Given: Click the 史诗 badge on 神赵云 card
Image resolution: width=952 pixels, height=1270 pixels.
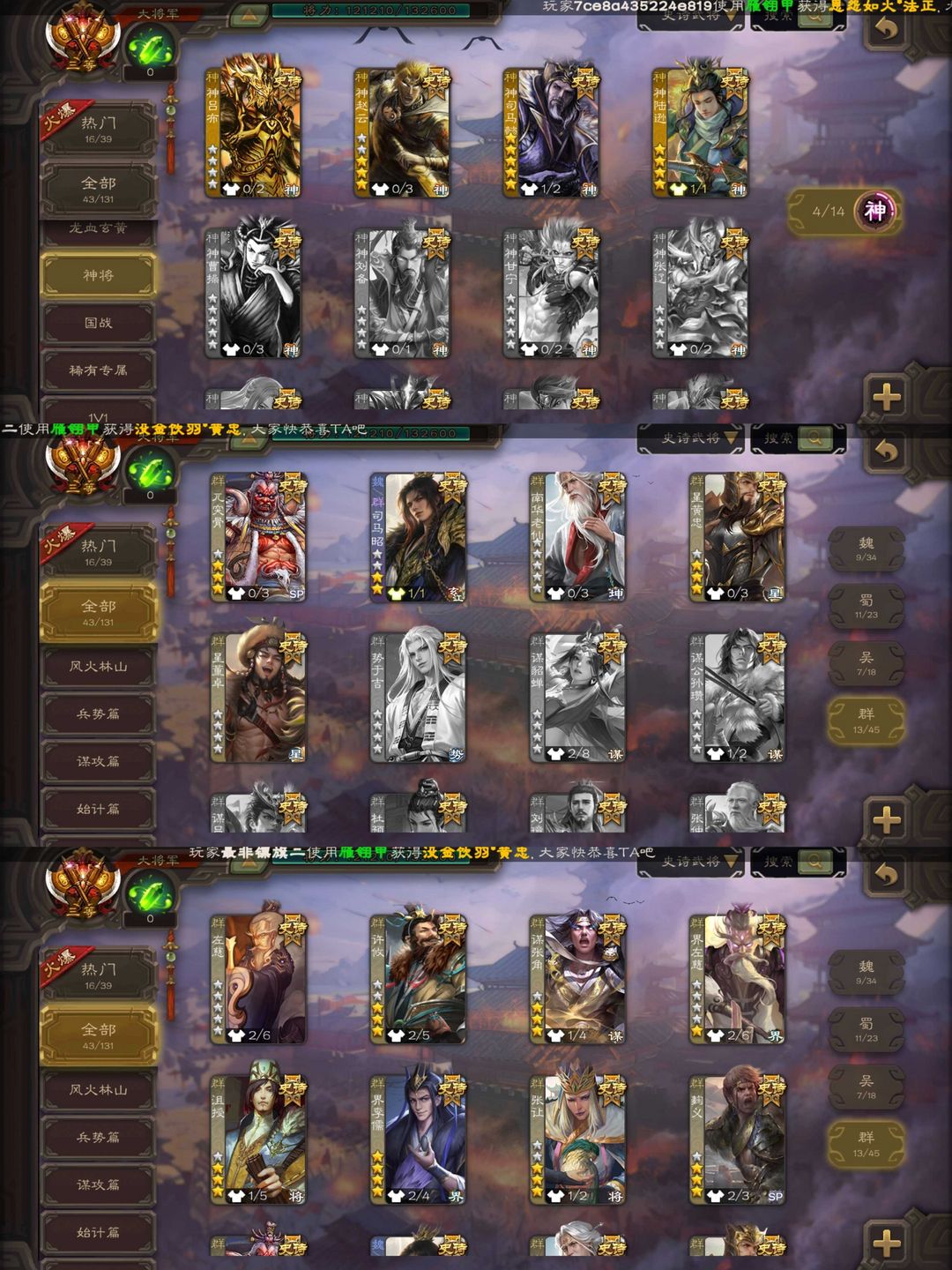Looking at the screenshot, I should pyautogui.click(x=435, y=82).
